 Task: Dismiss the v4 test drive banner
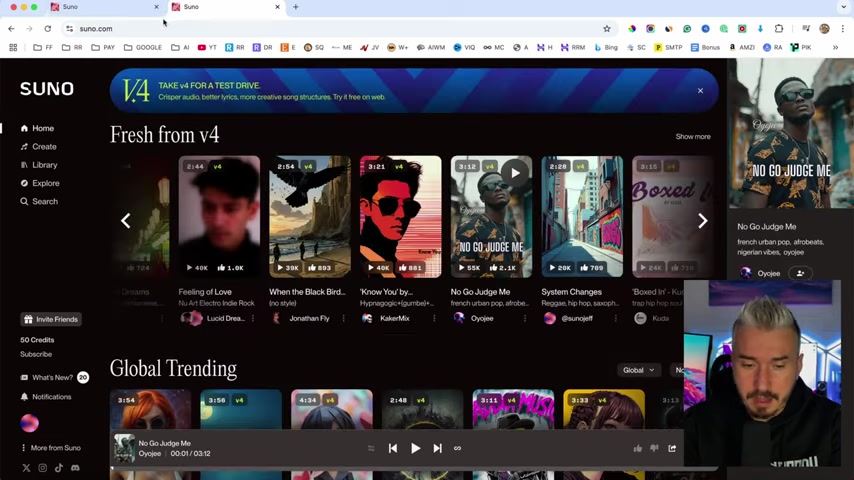[x=700, y=90]
